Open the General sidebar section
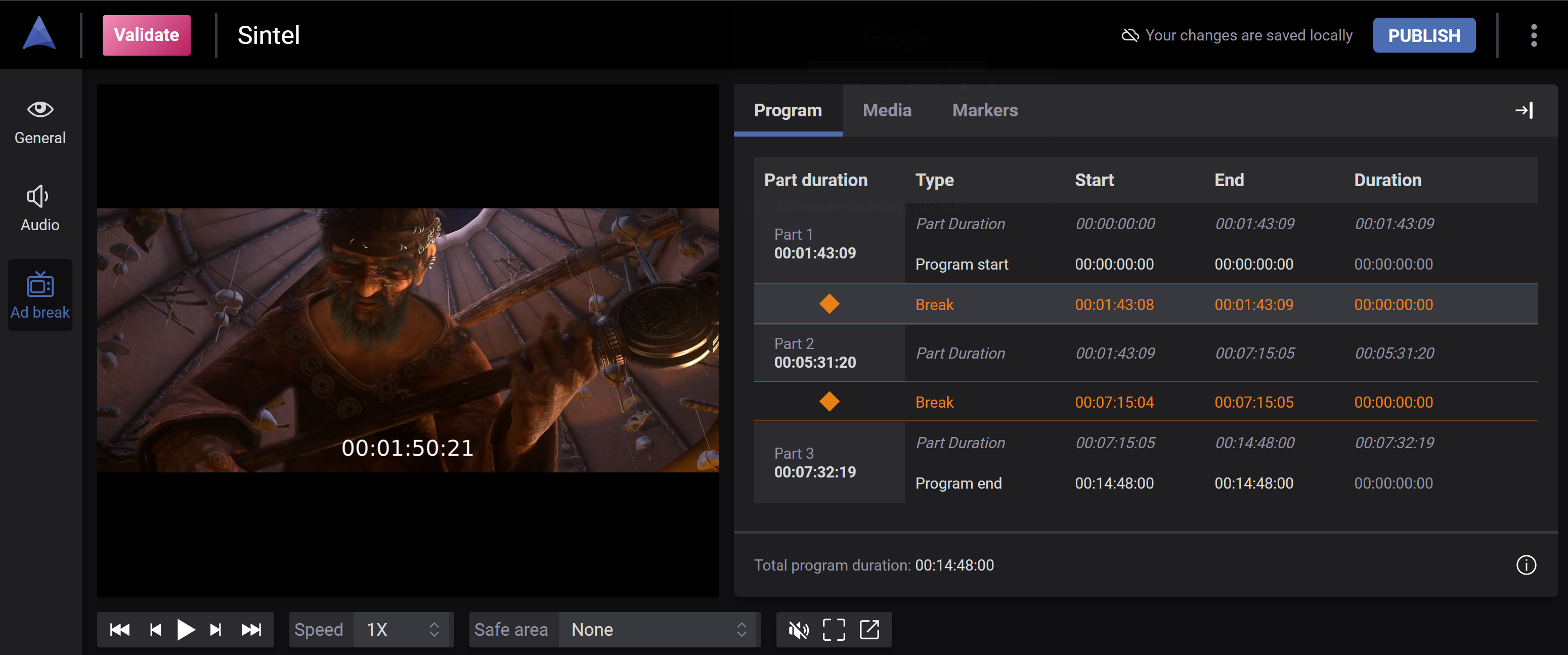The height and width of the screenshot is (655, 1568). click(40, 122)
